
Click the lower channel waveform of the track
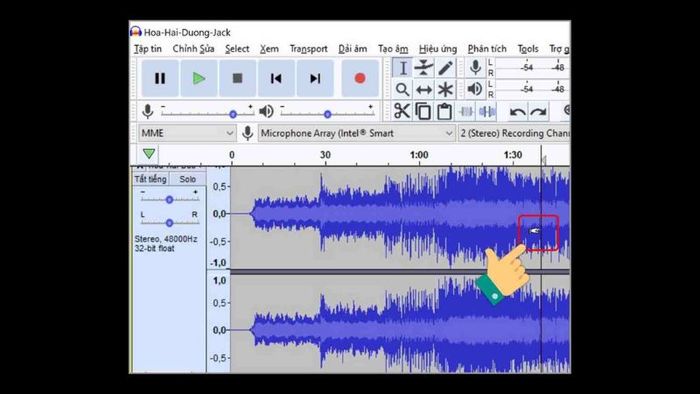pyautogui.click(x=400, y=324)
